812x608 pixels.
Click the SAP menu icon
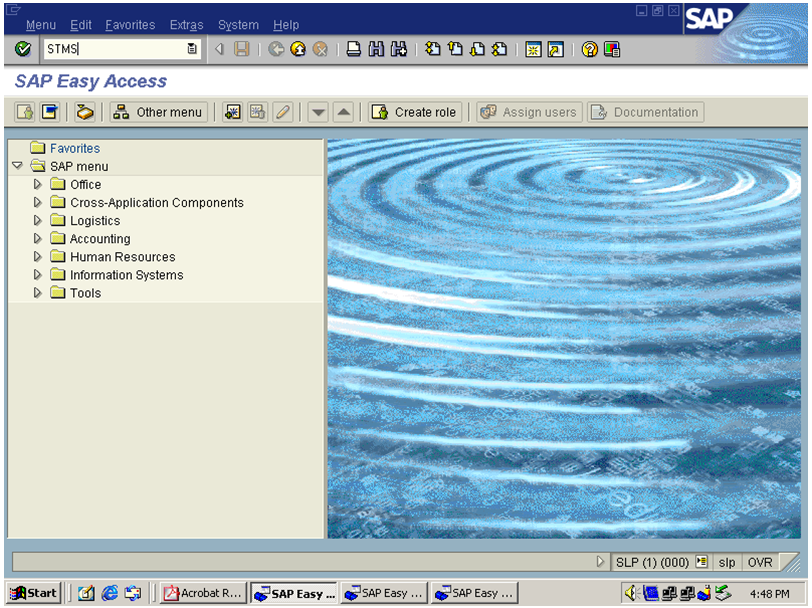point(50,112)
